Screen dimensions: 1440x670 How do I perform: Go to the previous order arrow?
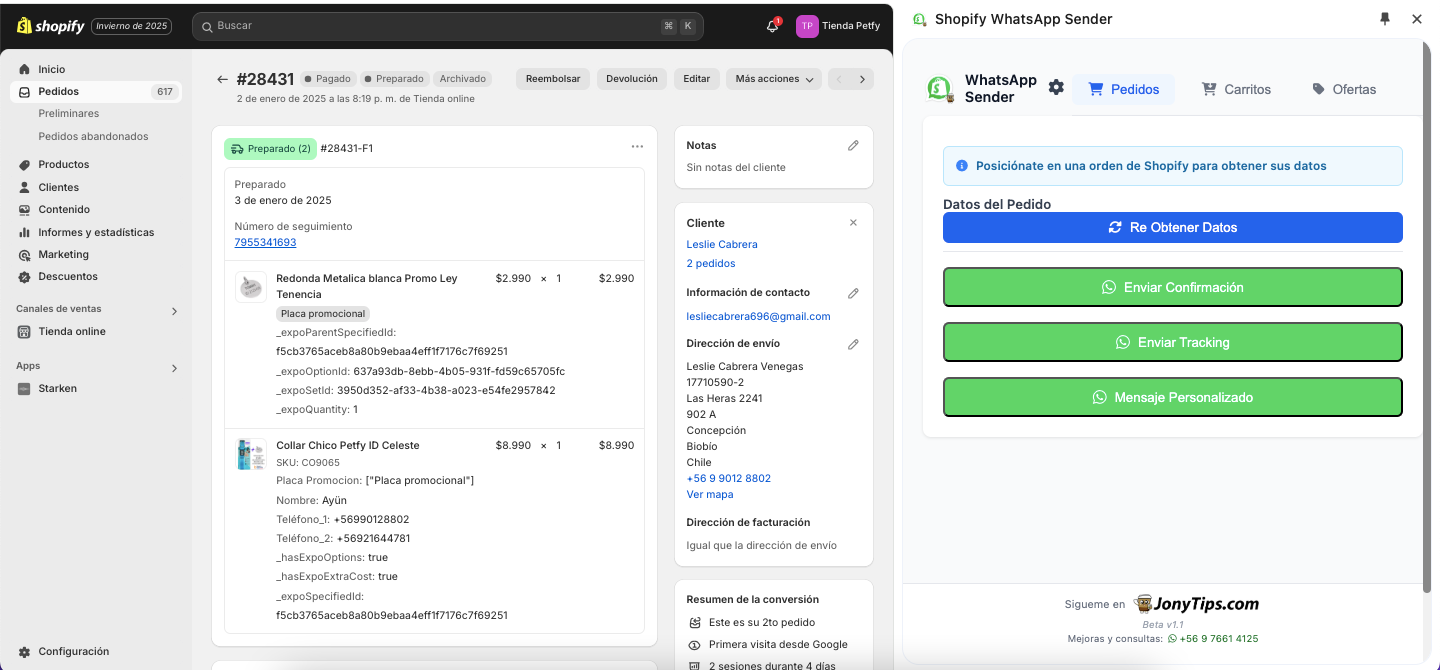click(839, 79)
